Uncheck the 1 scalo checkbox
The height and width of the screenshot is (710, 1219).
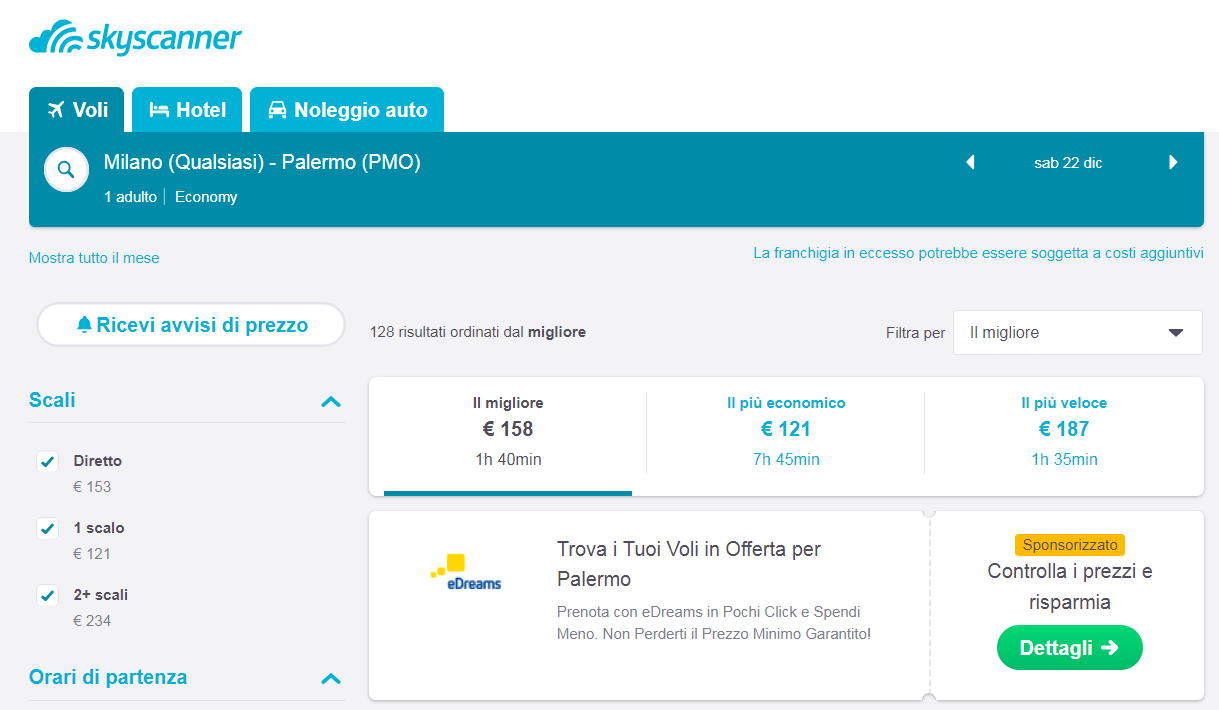pyautogui.click(x=47, y=528)
